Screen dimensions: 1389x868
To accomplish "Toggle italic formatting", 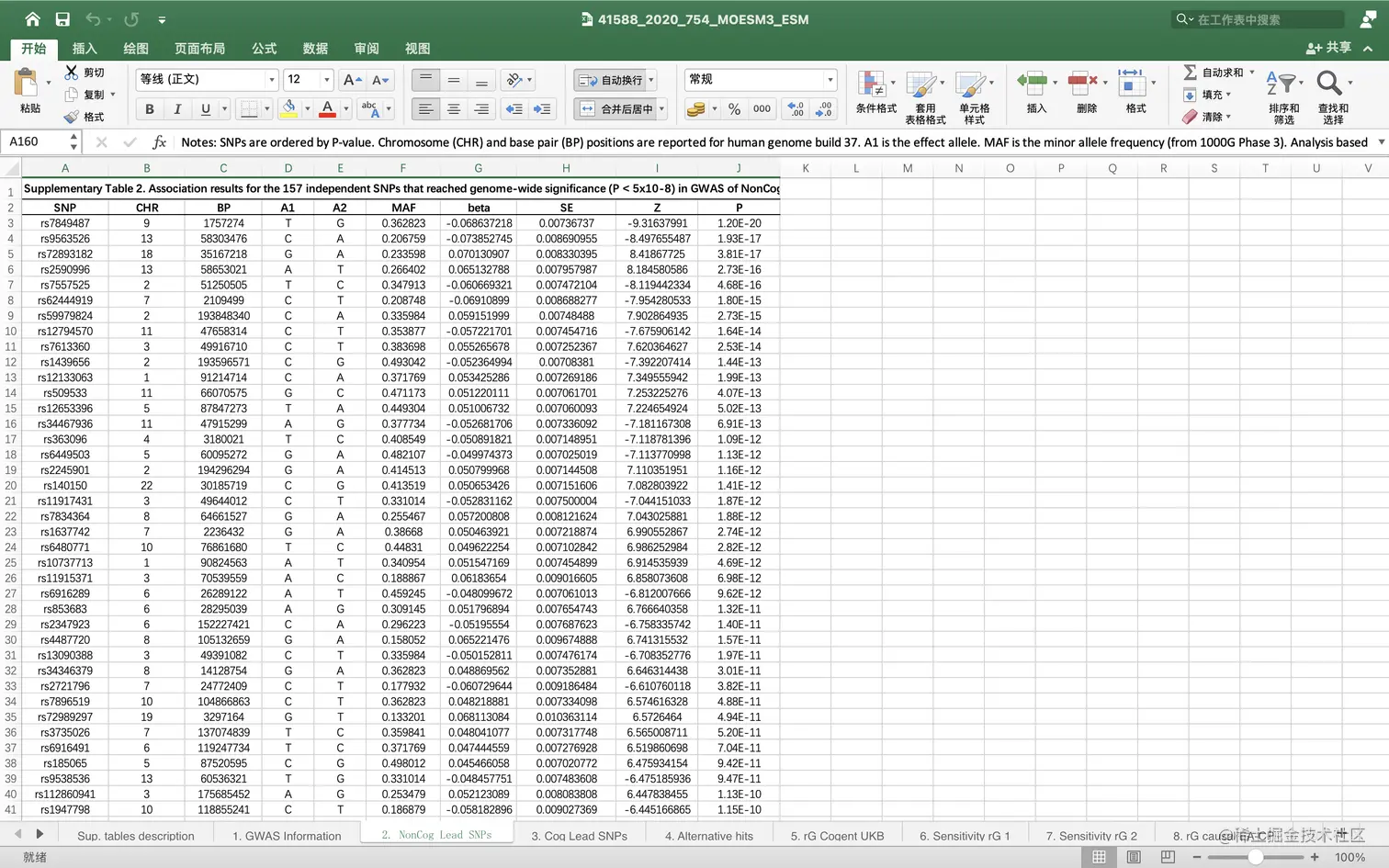I will (x=177, y=109).
